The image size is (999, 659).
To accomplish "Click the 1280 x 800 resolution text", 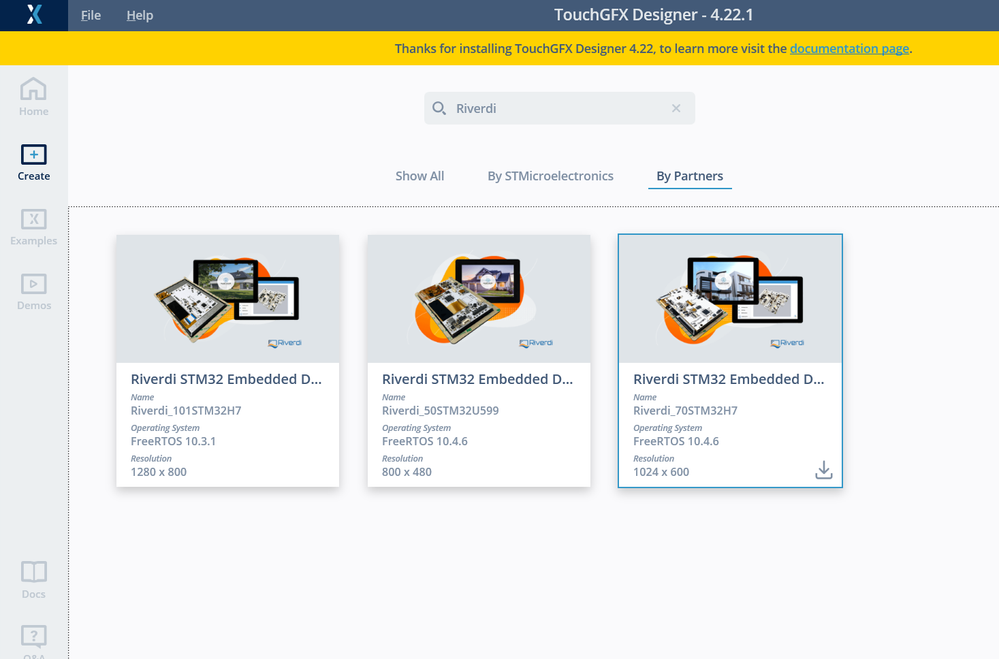I will 159,472.
